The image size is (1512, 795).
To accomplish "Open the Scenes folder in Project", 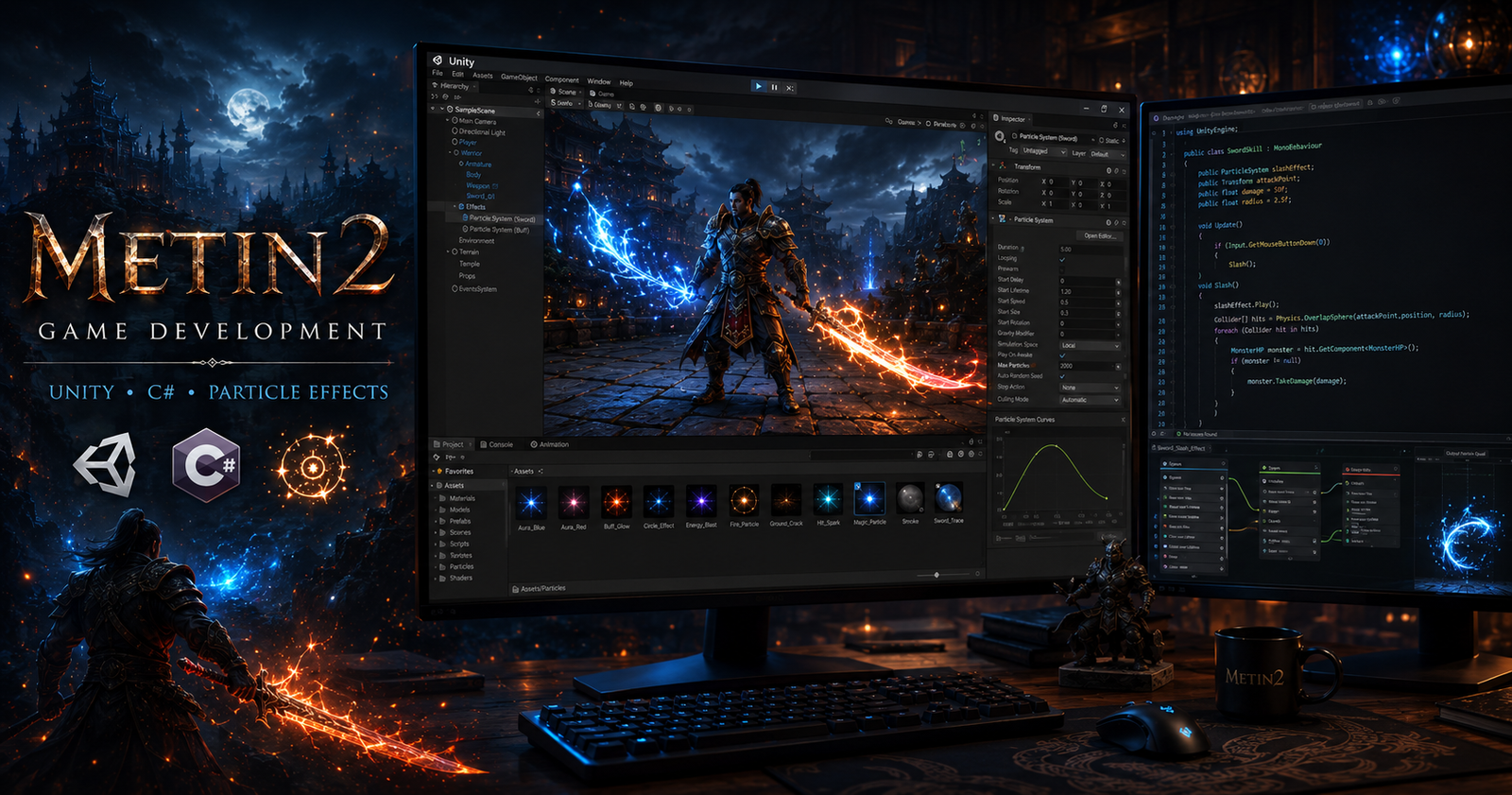I will point(455,532).
